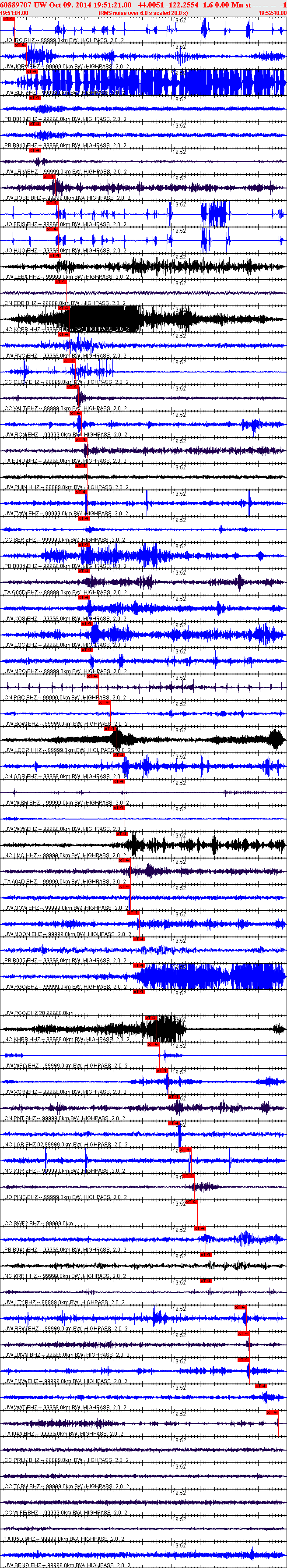Select the 'CC VALT BHZ' station label
This screenshot has width=287, height=1568.
22,408
